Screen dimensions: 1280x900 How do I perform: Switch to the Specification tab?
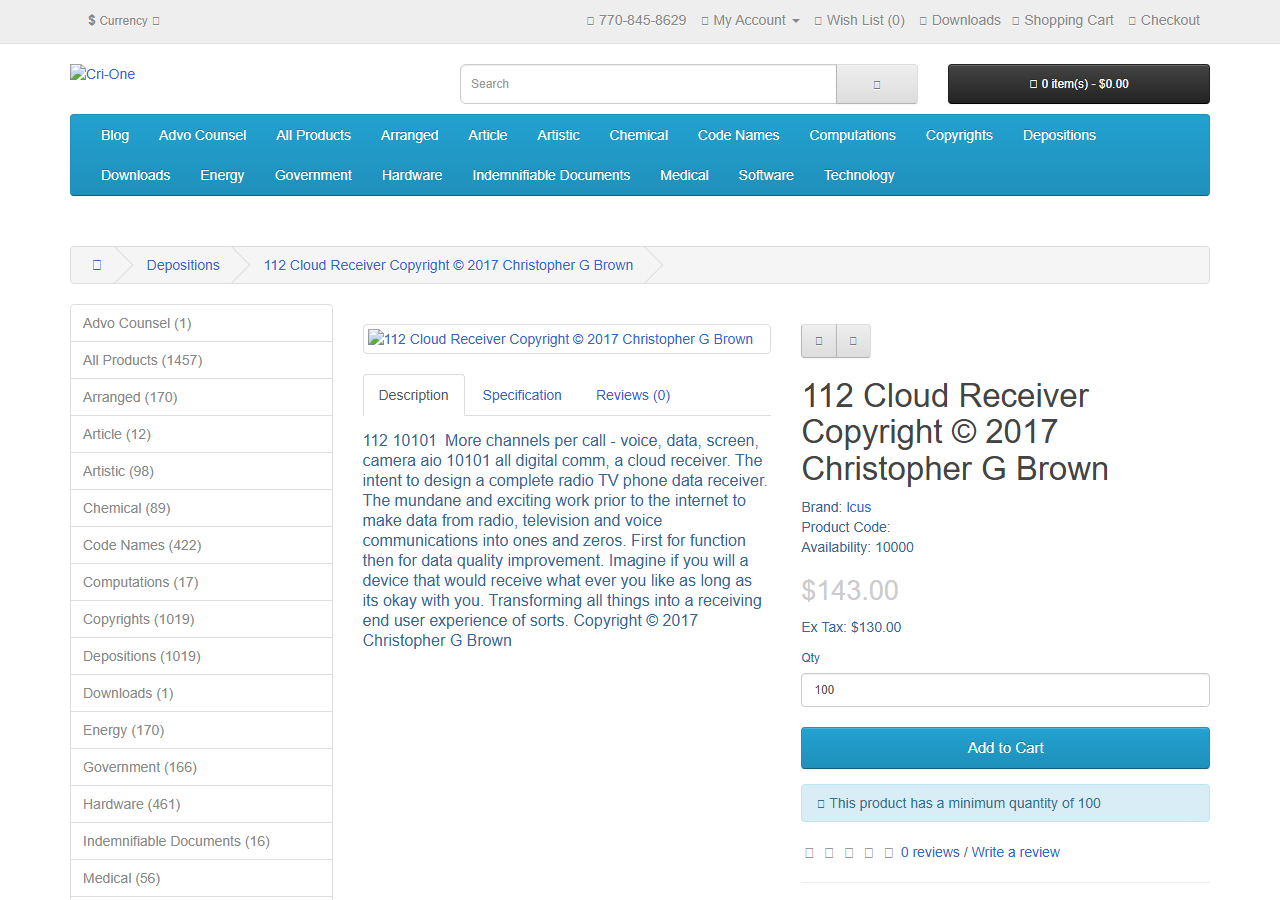[x=522, y=395]
